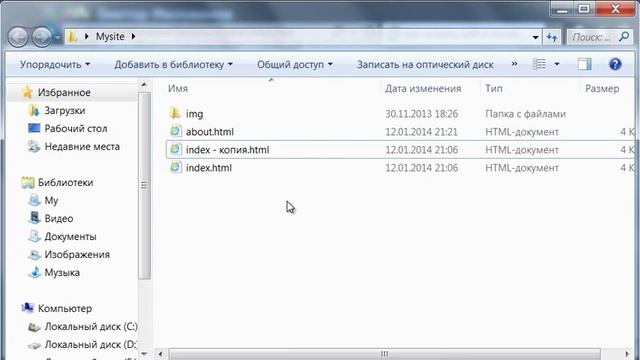Click the Рабочий стол icon
Viewport: 640px width, 360px height.
click(34, 128)
